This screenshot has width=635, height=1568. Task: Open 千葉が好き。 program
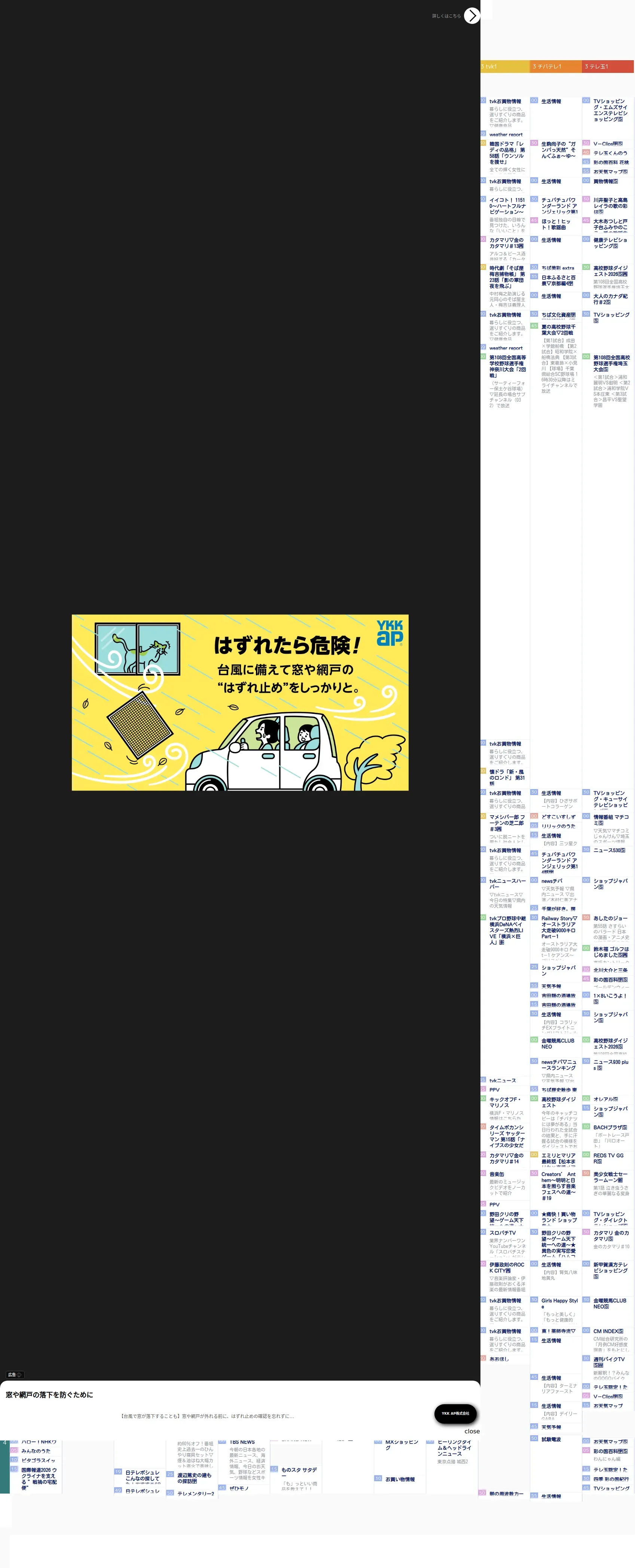click(x=558, y=908)
